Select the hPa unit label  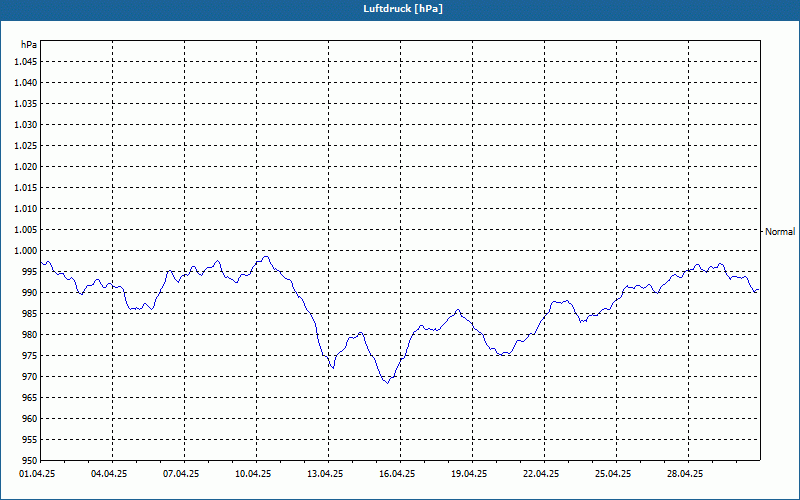[x=29, y=45]
